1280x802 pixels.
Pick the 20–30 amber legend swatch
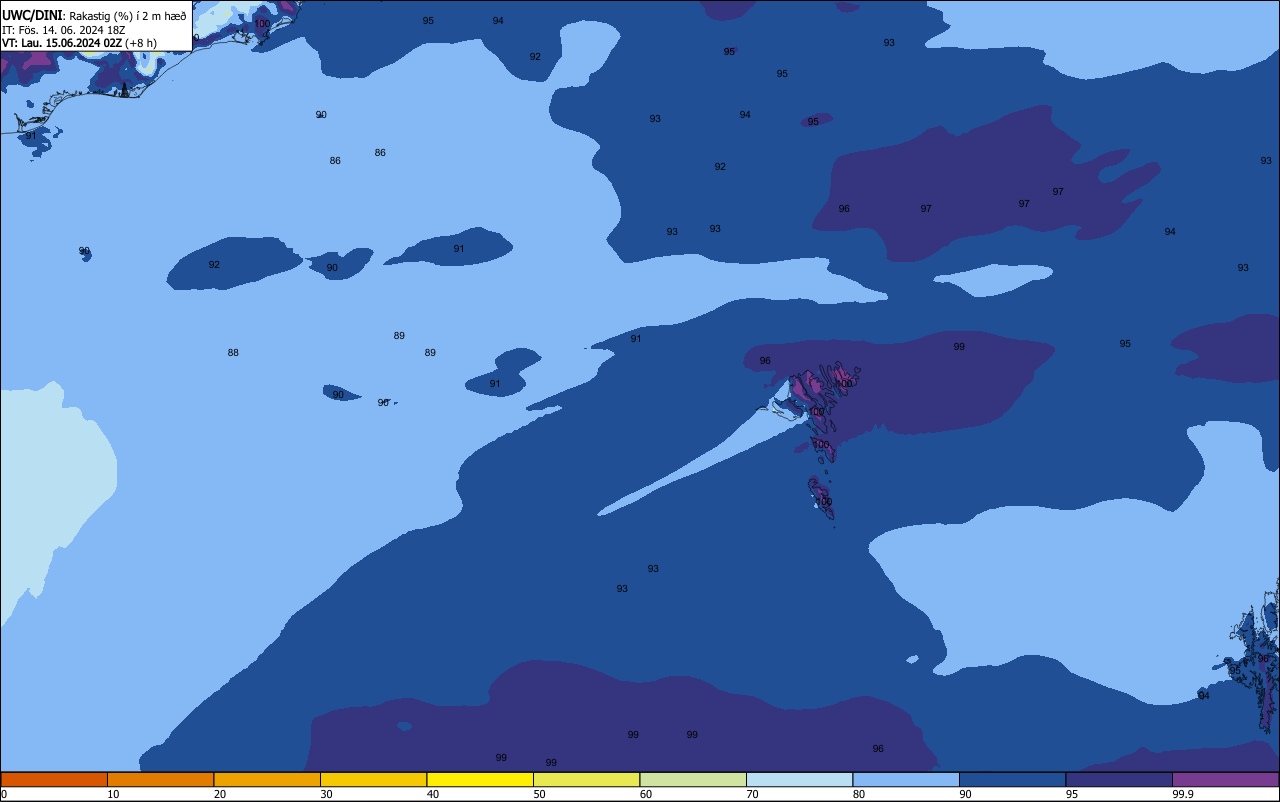point(267,779)
